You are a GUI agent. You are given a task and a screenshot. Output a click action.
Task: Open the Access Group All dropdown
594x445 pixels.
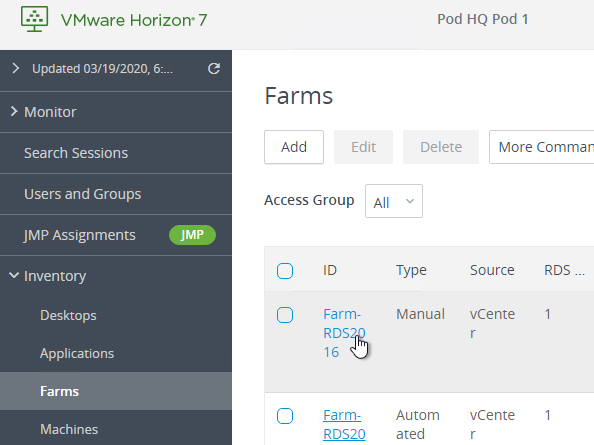pos(394,201)
